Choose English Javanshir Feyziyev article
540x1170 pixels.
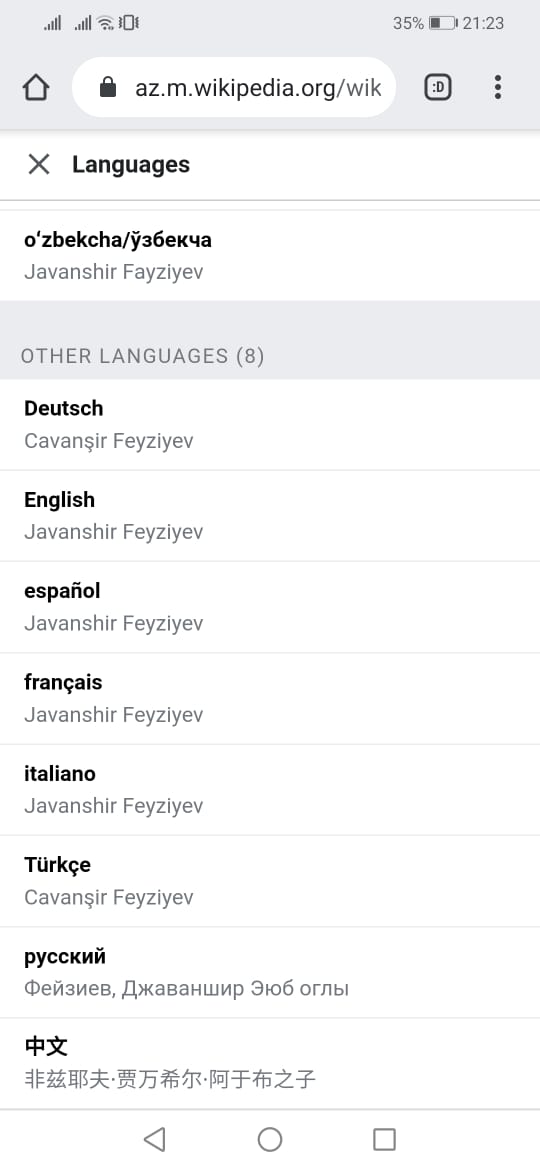pos(270,516)
